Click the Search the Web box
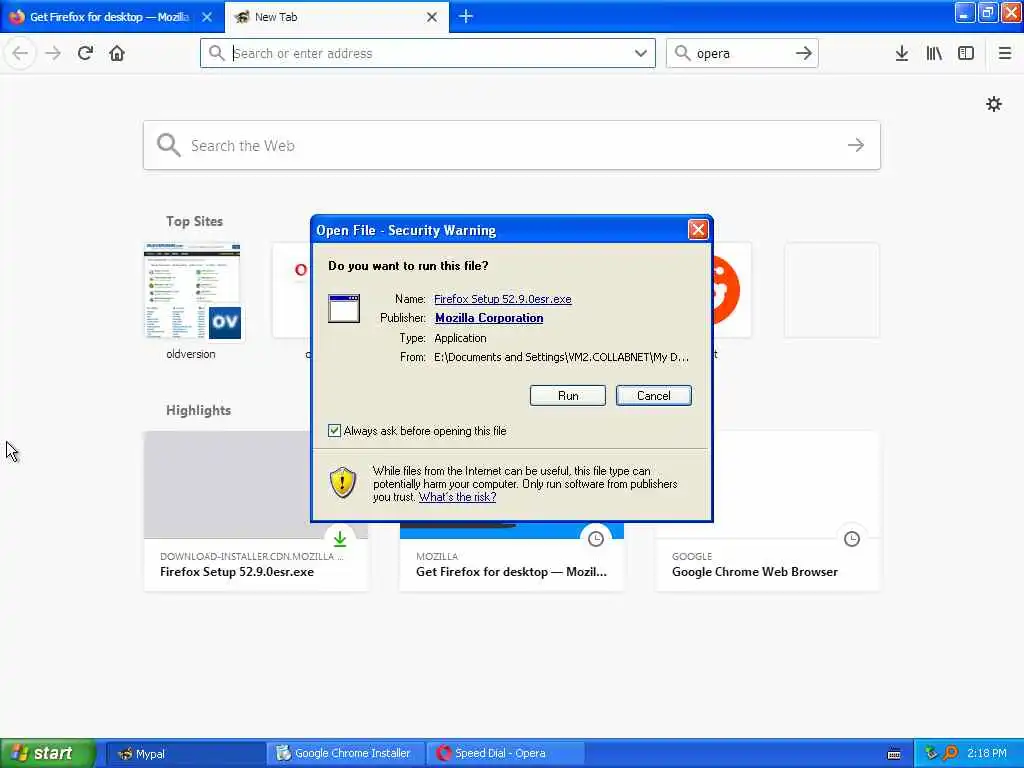This screenshot has height=768, width=1024. click(x=511, y=145)
